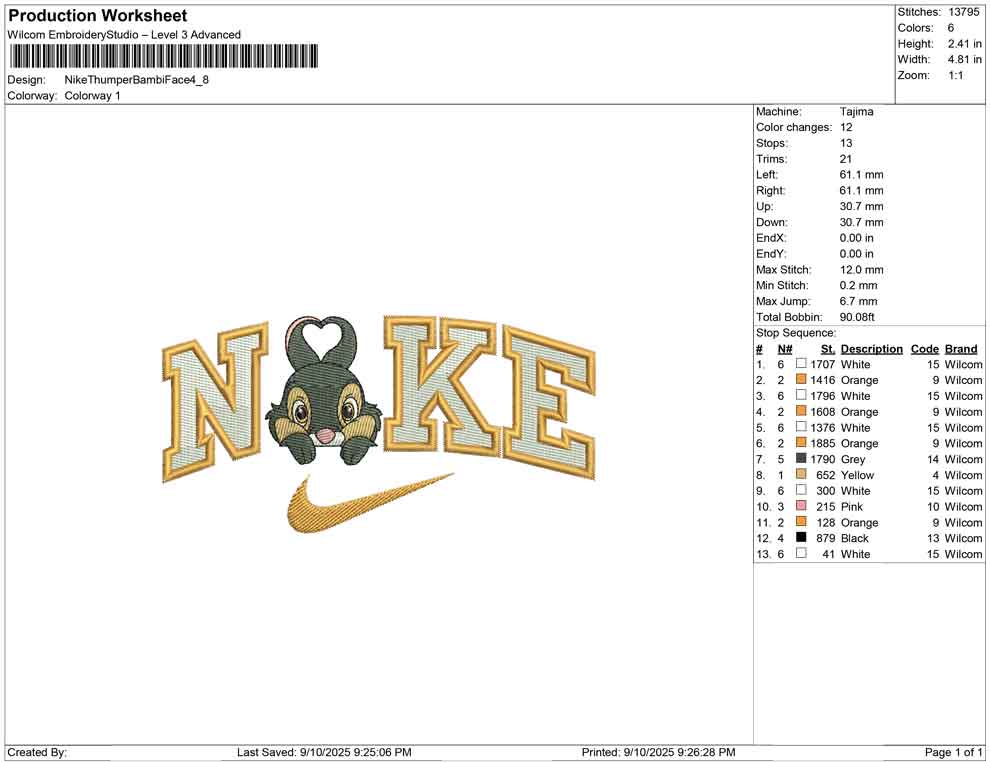Pick the yellow swatch in the 652 Yellow row
990x762 pixels.
(801, 474)
